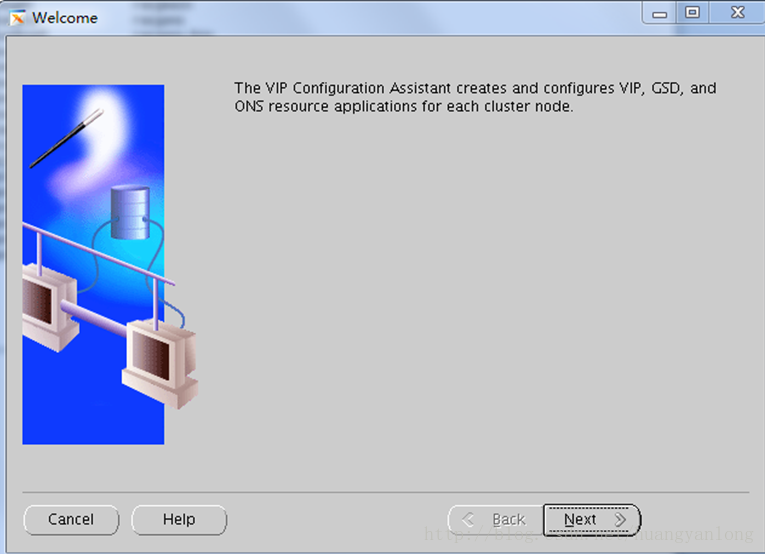Minimize the Welcome window
The width and height of the screenshot is (765, 554).
[660, 13]
